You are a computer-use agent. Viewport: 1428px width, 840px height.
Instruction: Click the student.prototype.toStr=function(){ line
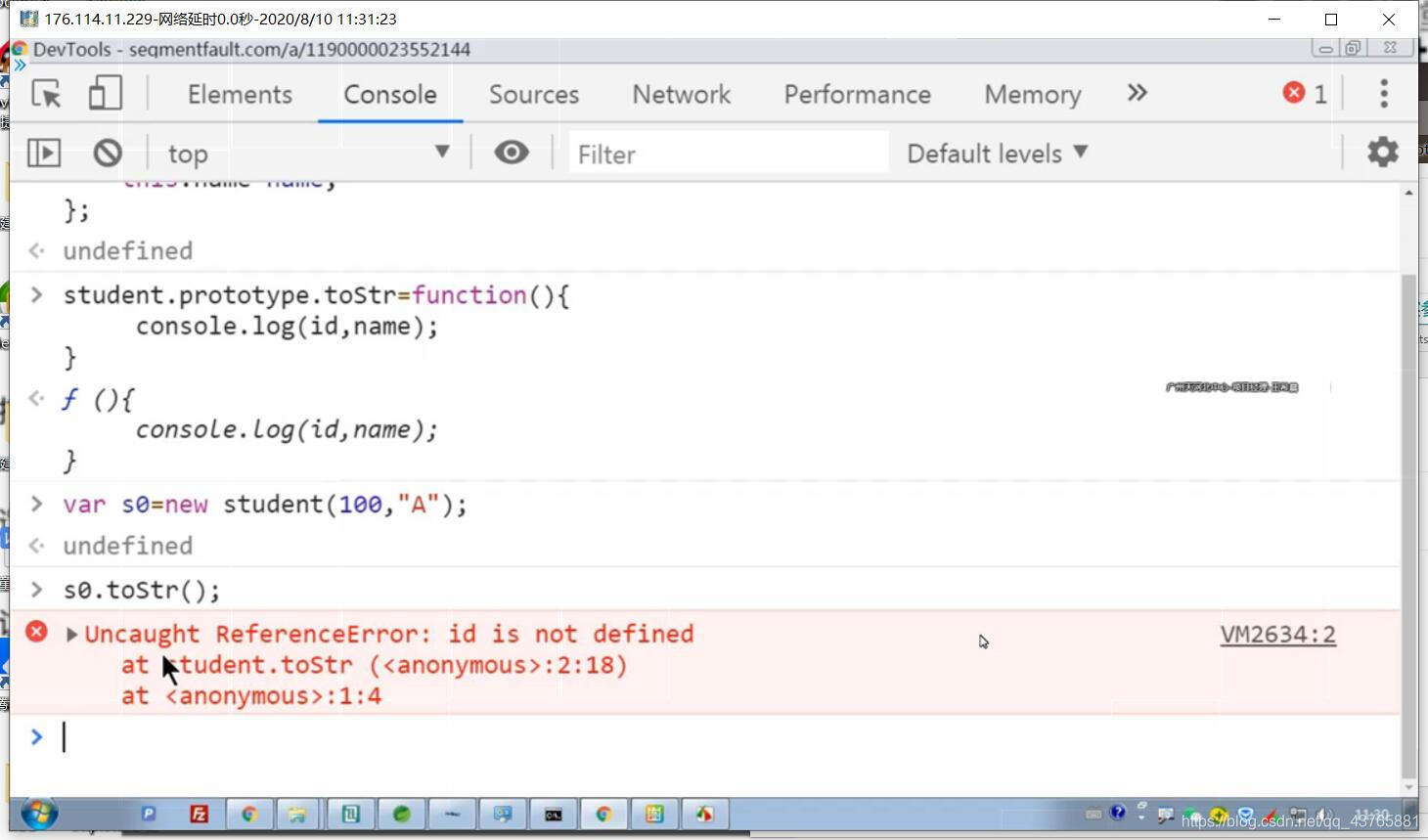(x=316, y=294)
